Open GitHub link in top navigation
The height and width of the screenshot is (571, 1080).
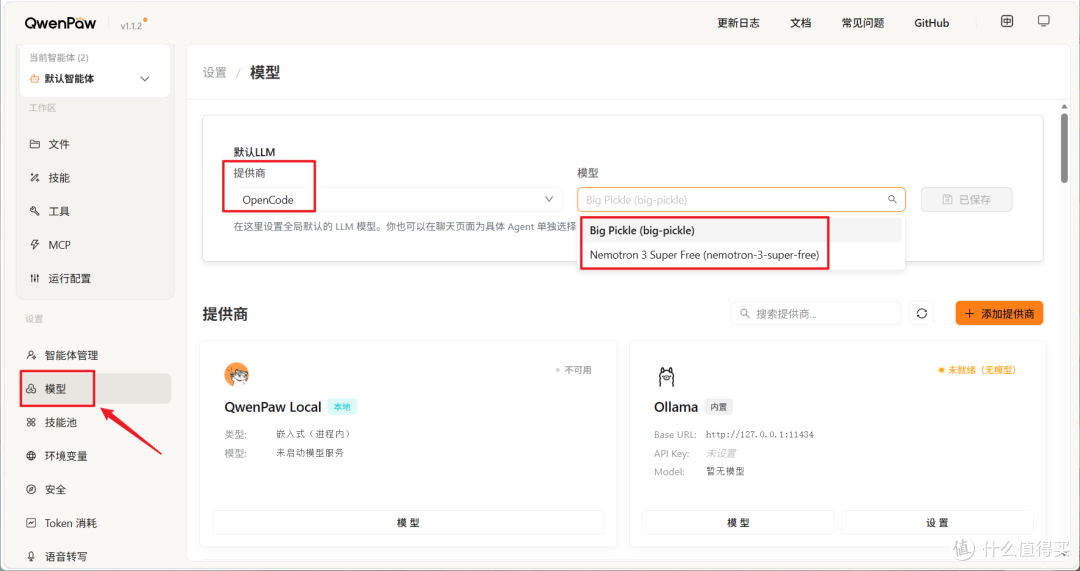(x=931, y=23)
